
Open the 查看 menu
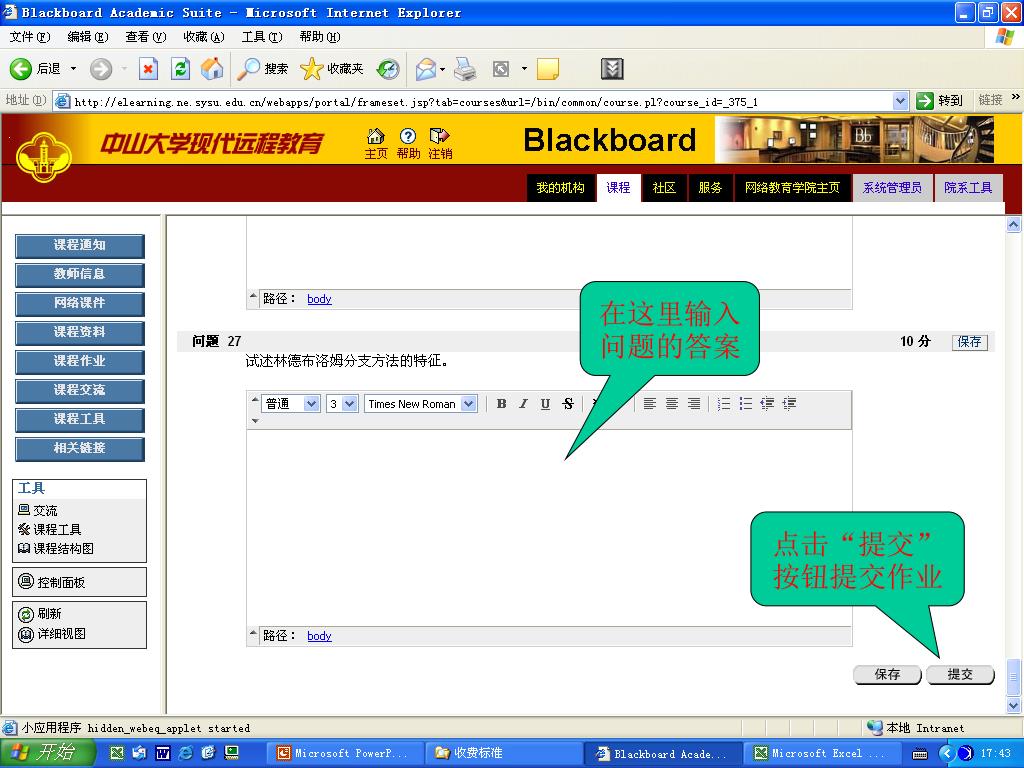coord(146,37)
